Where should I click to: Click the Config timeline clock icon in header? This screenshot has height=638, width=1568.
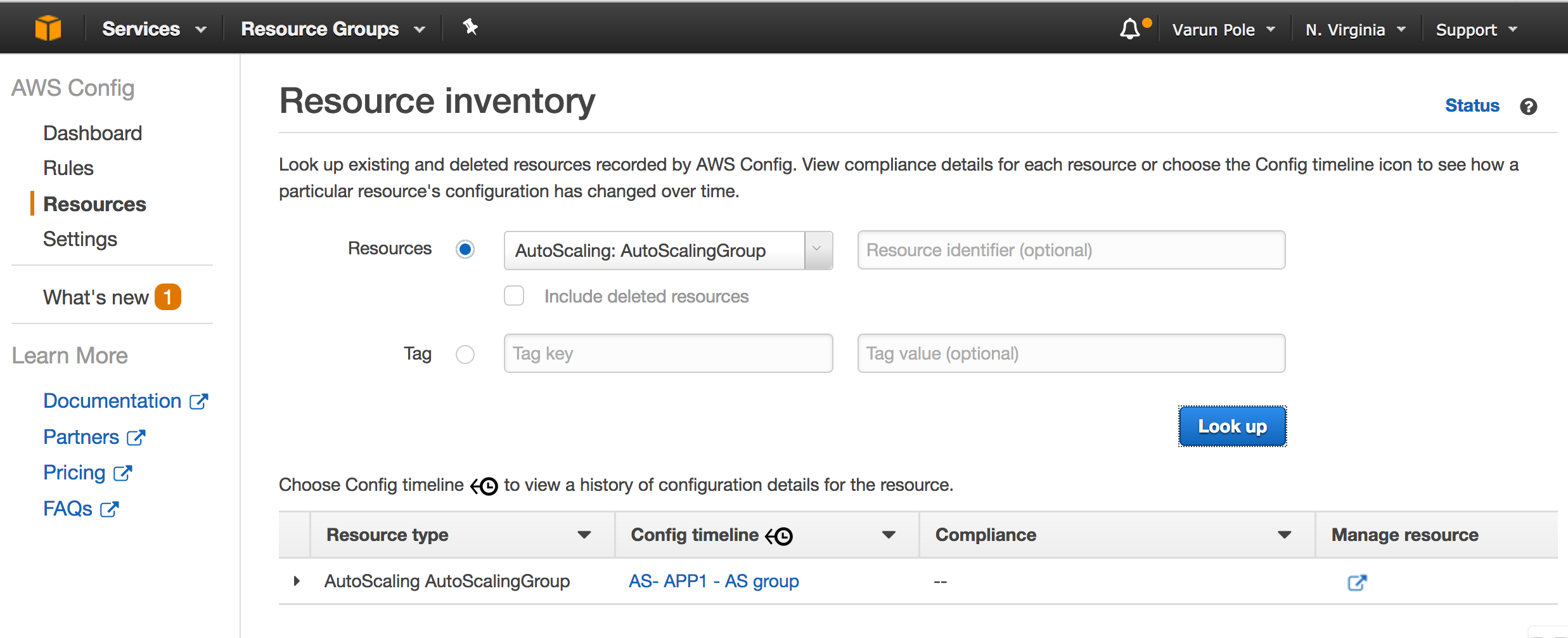780,537
